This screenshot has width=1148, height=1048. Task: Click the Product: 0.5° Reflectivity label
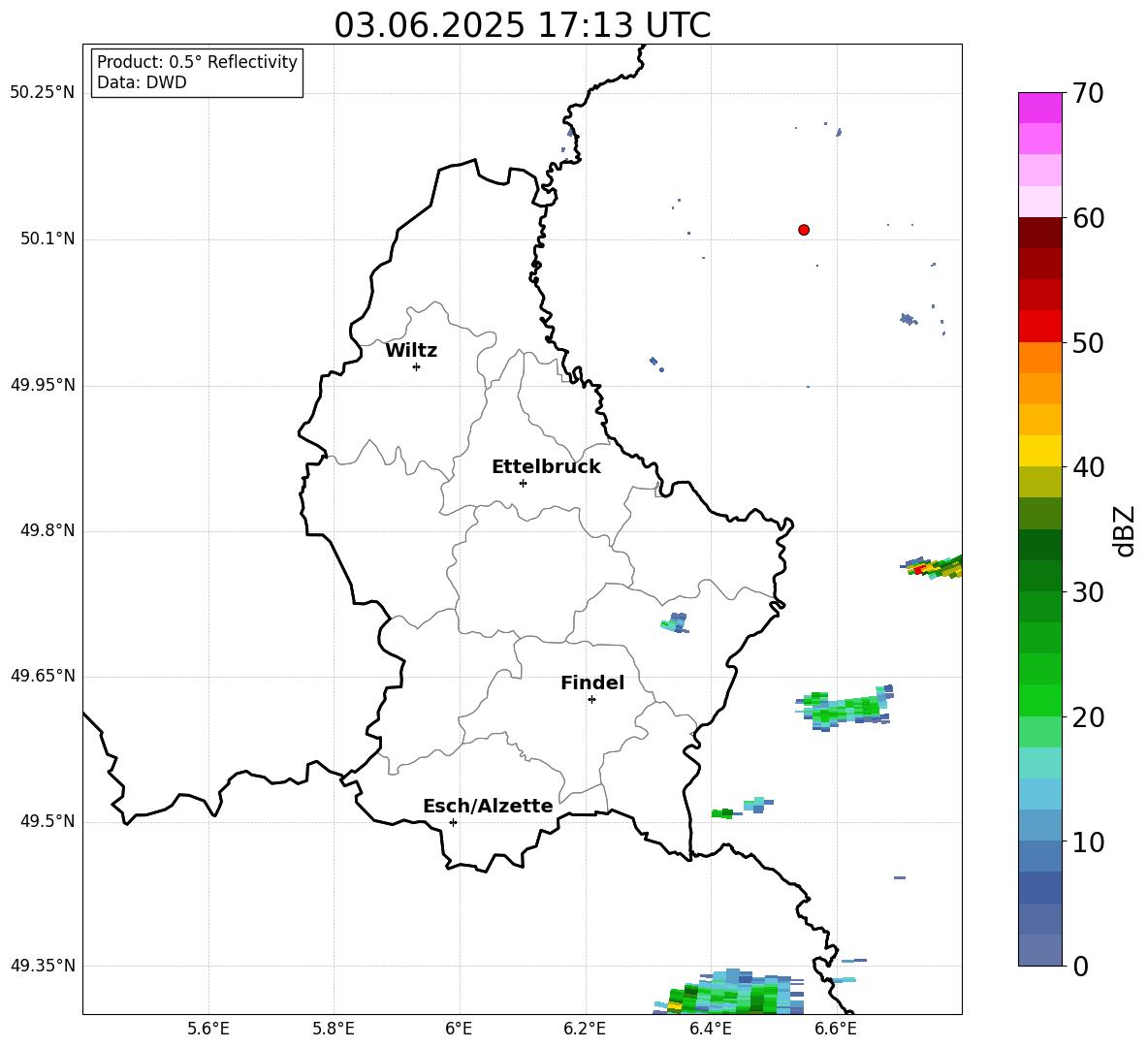coord(197,62)
